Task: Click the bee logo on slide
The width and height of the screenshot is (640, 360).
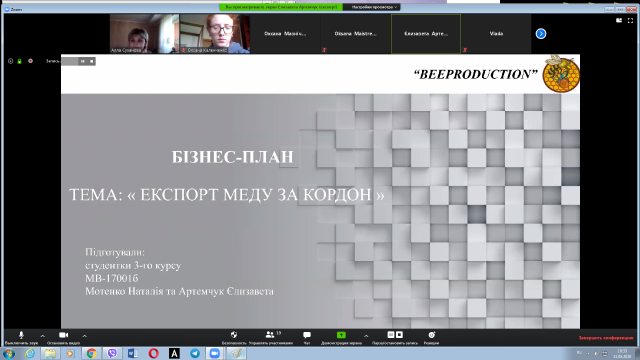Action: (x=561, y=73)
